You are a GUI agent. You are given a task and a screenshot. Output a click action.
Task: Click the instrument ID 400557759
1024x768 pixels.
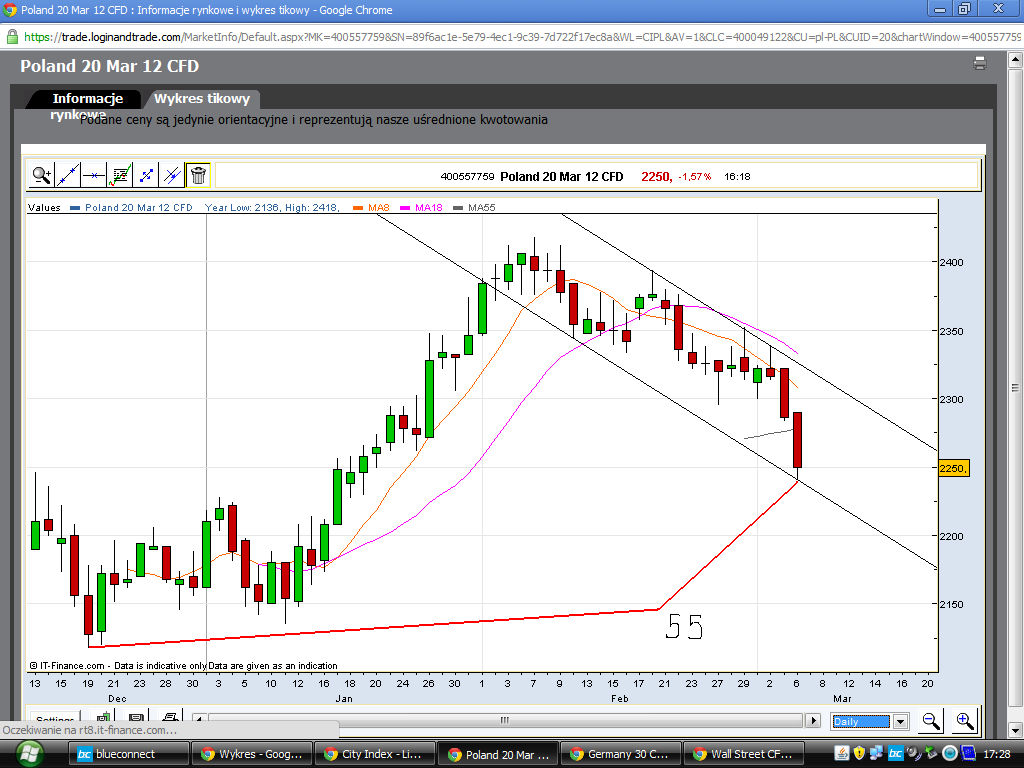(468, 176)
